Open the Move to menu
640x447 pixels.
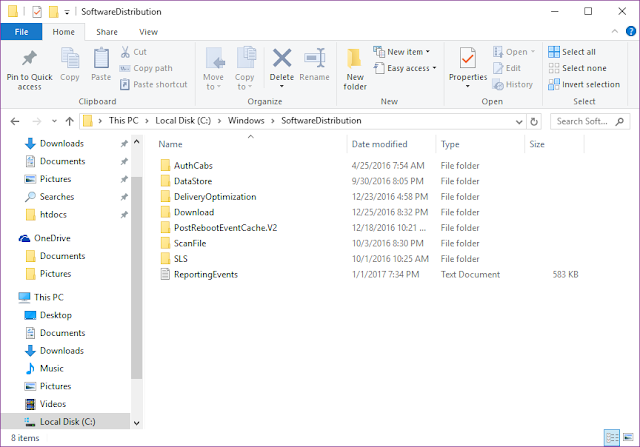click(x=213, y=69)
